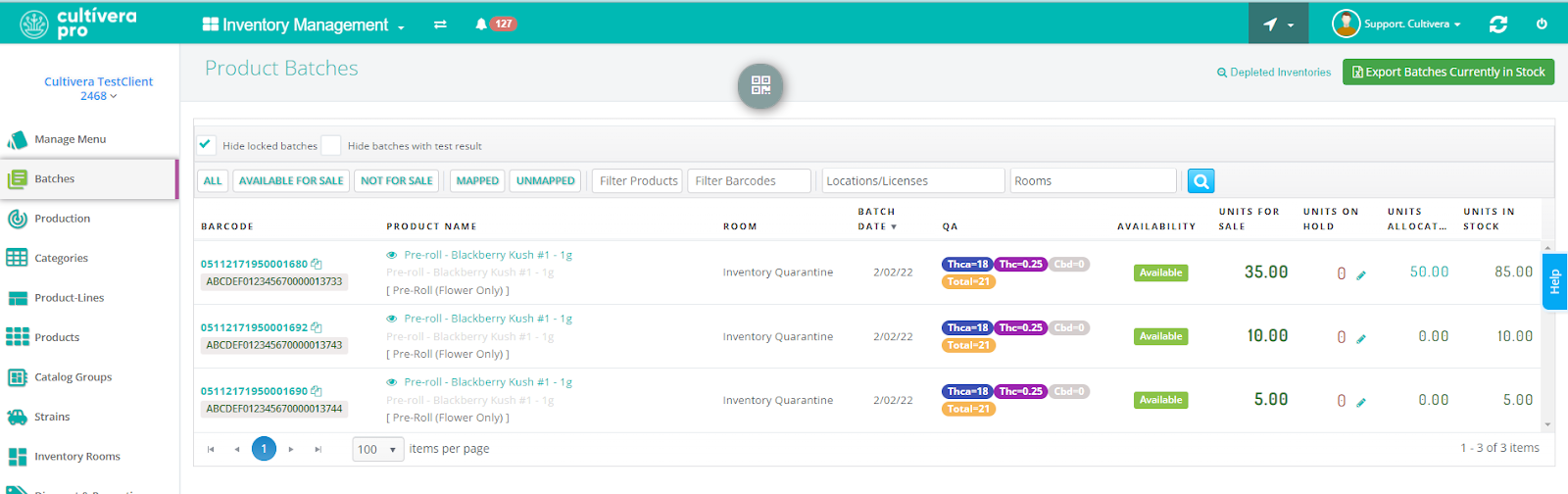Open the Depleted Inventories link

point(1274,73)
